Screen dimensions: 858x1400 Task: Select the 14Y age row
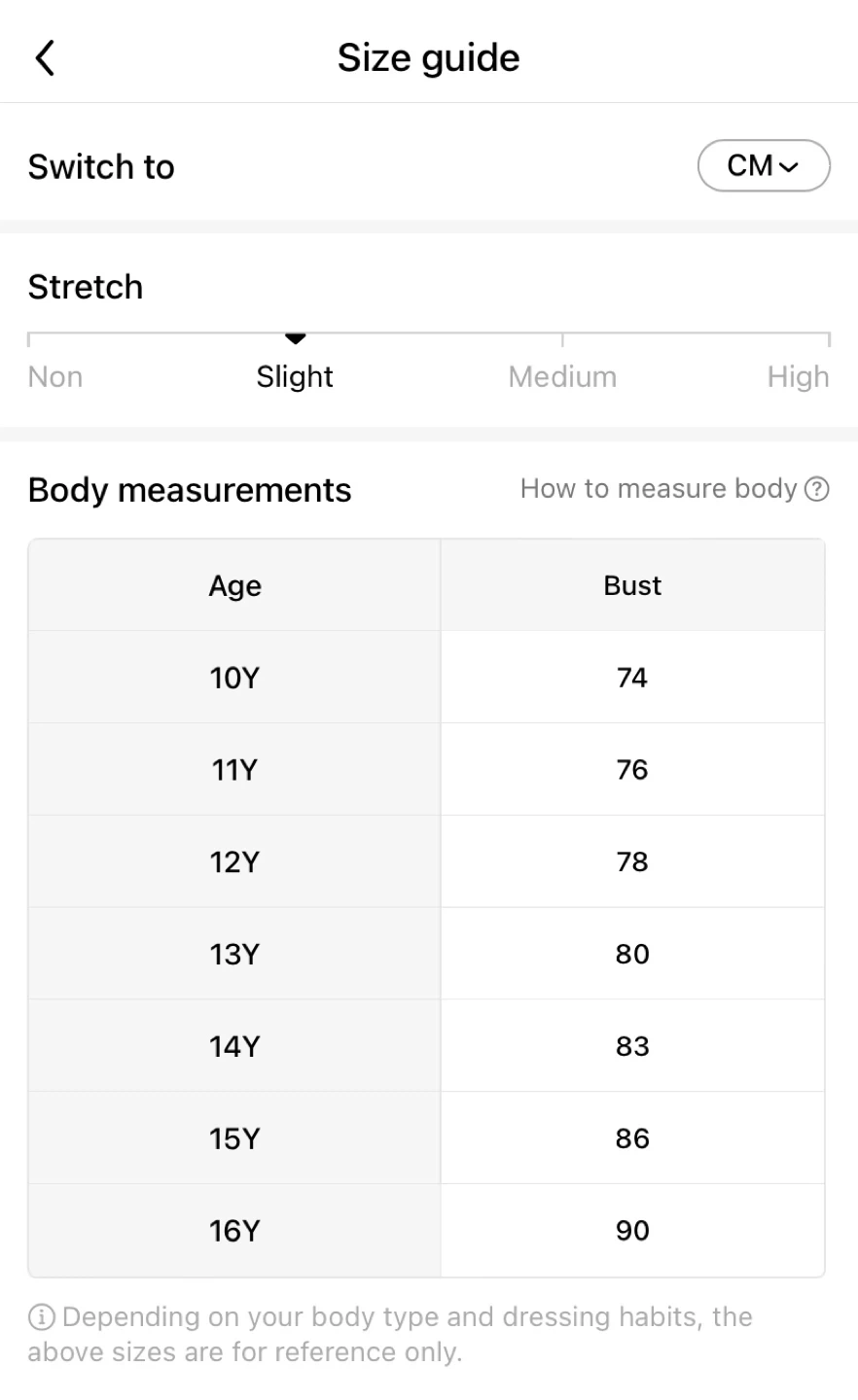234,1046
